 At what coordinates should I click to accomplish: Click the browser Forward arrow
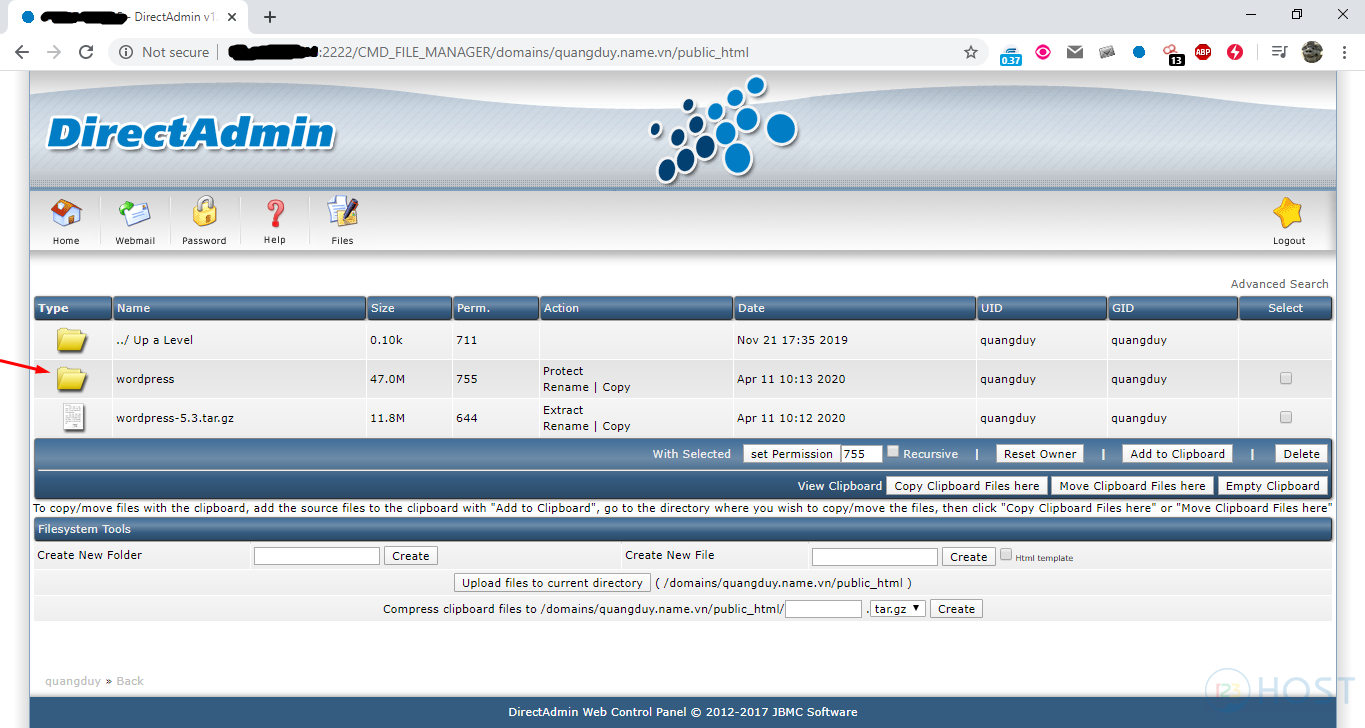tap(54, 52)
